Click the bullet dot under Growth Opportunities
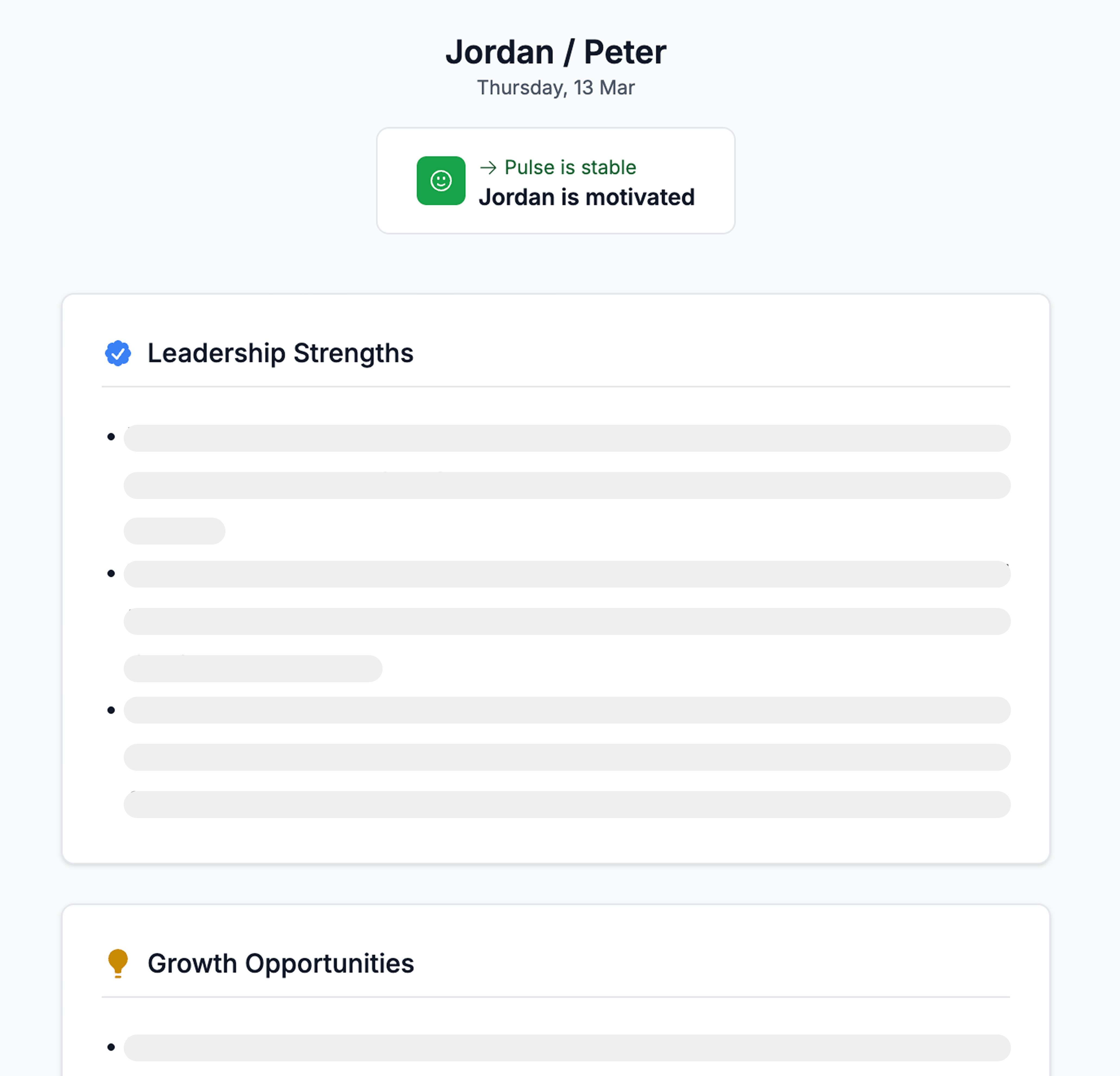The image size is (1120, 1076). (x=111, y=1047)
